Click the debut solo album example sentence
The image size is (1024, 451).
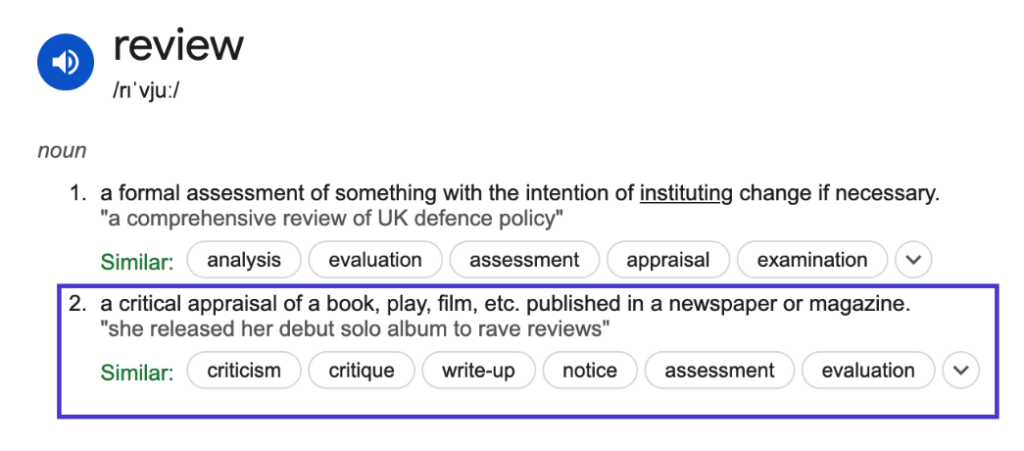(355, 329)
